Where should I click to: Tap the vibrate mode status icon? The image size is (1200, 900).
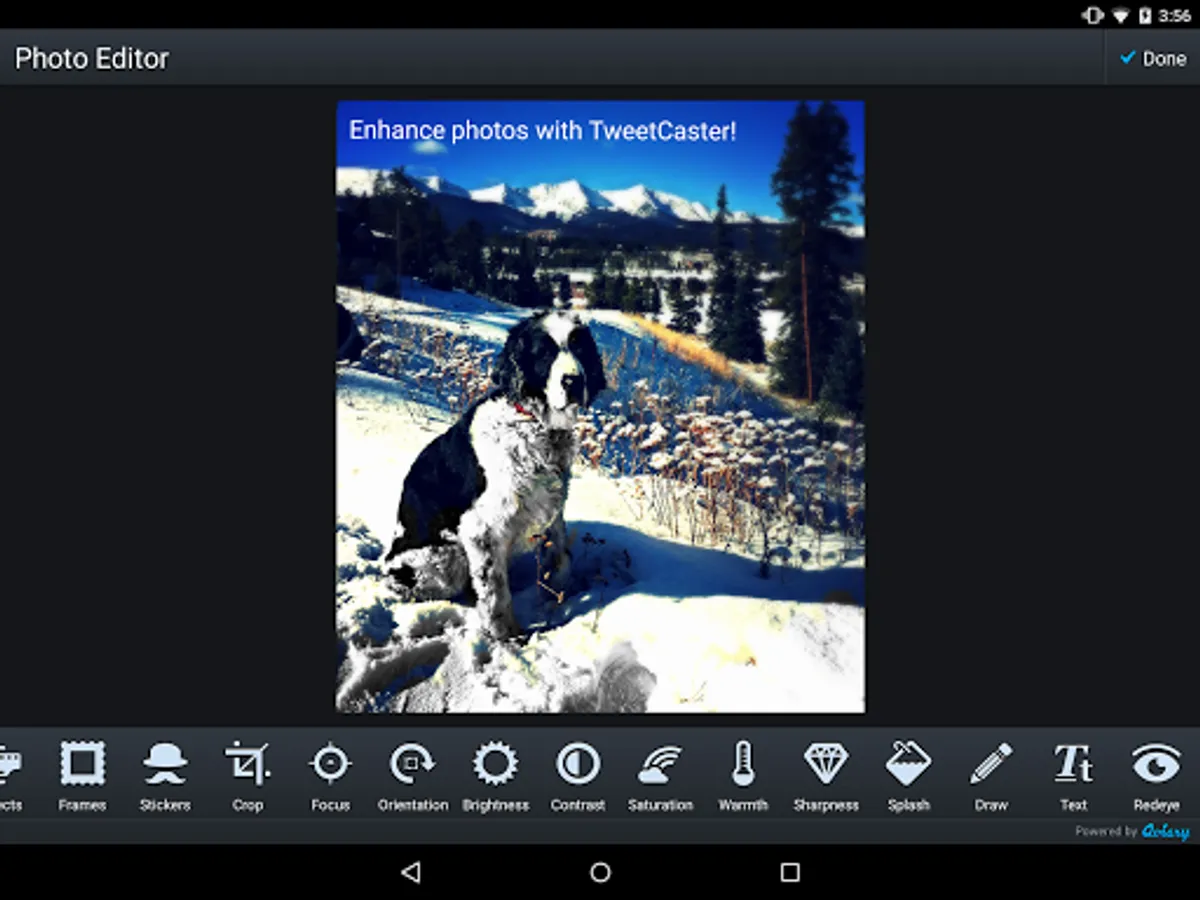[x=1093, y=15]
